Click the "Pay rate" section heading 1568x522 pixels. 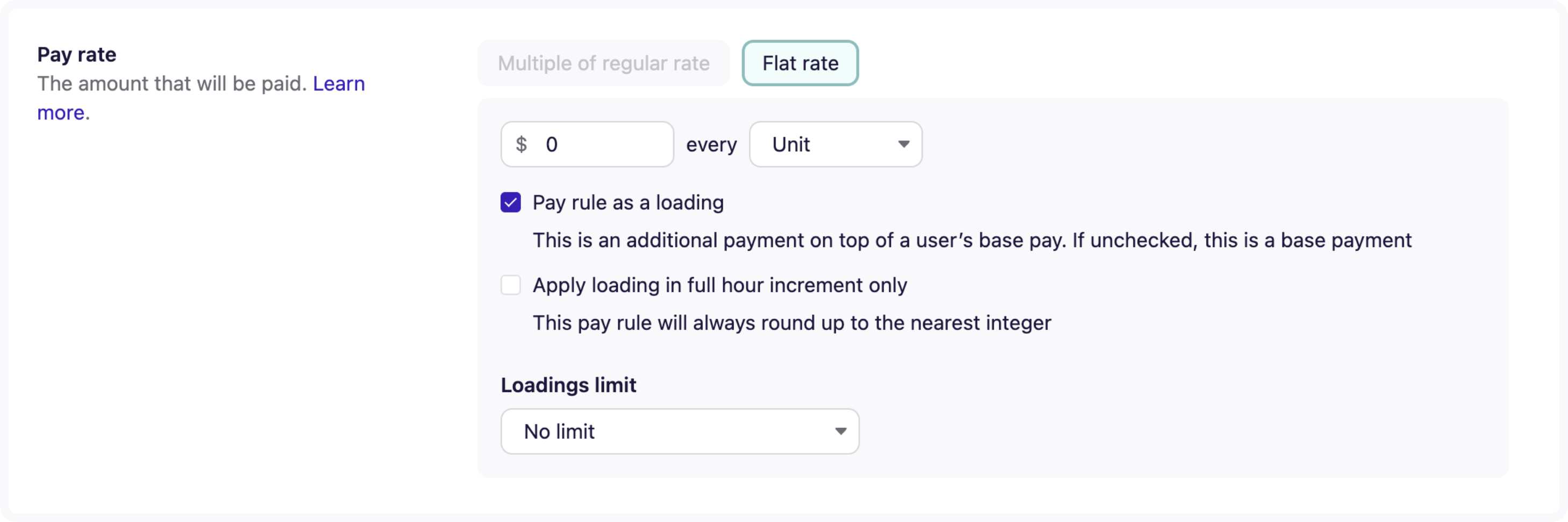click(77, 55)
